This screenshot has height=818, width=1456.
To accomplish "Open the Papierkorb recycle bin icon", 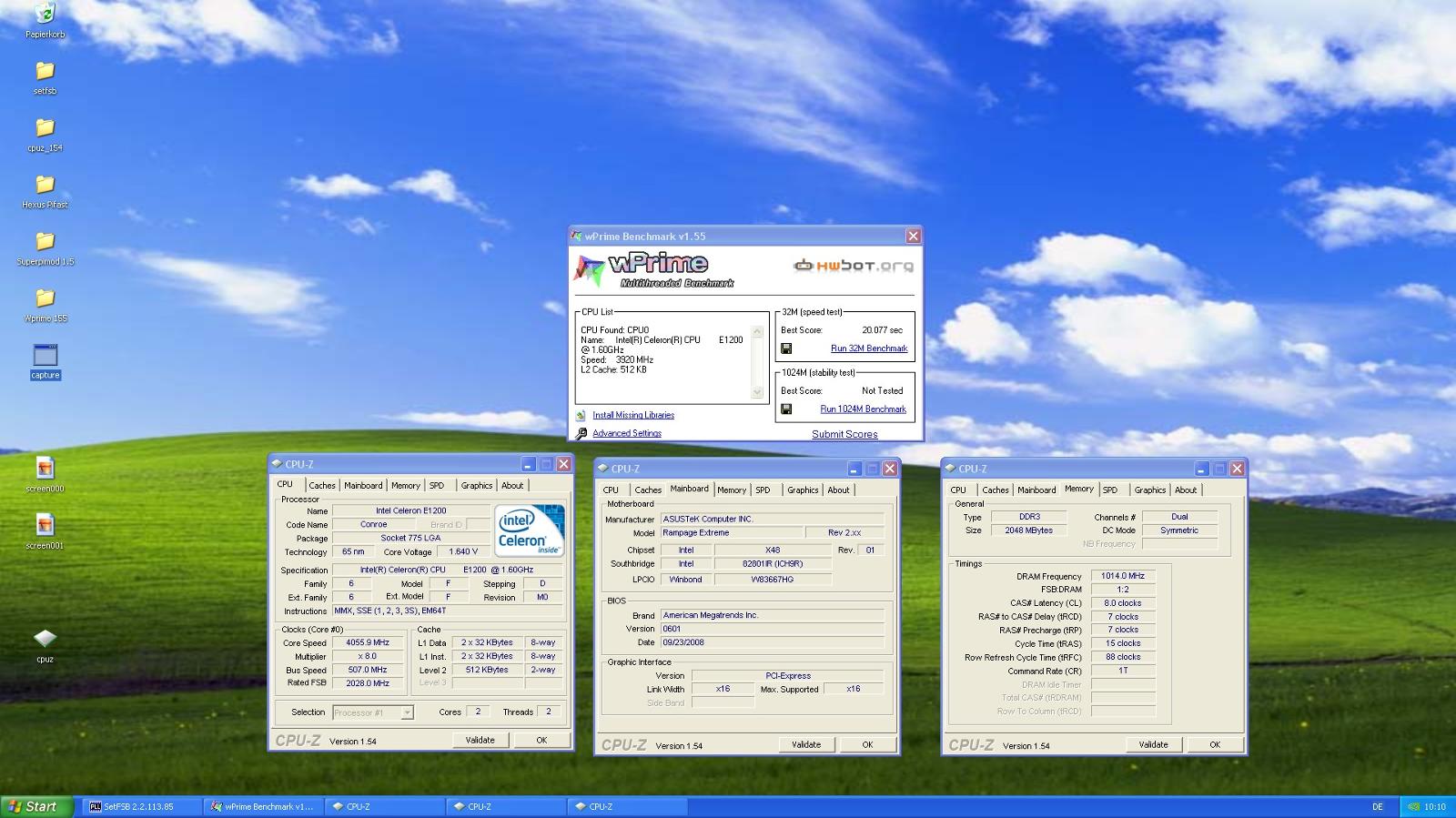I will coord(45,14).
